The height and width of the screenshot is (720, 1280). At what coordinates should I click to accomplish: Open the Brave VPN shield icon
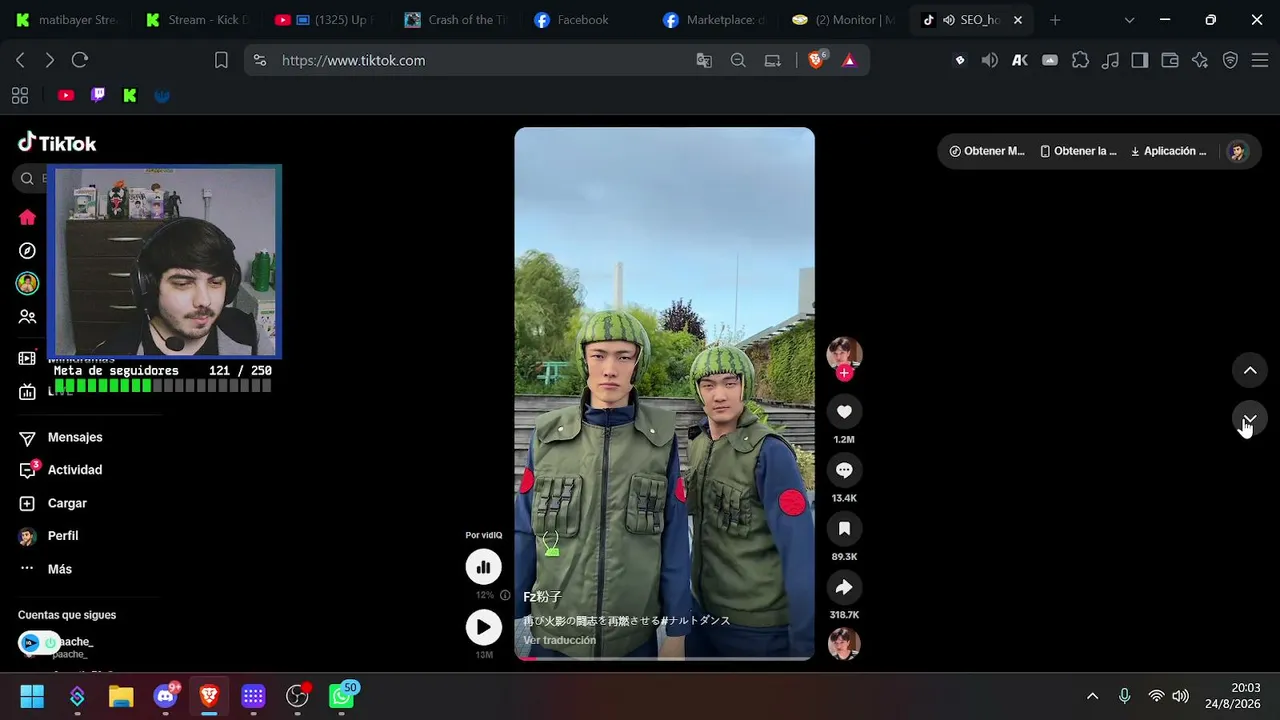pyautogui.click(x=1230, y=60)
